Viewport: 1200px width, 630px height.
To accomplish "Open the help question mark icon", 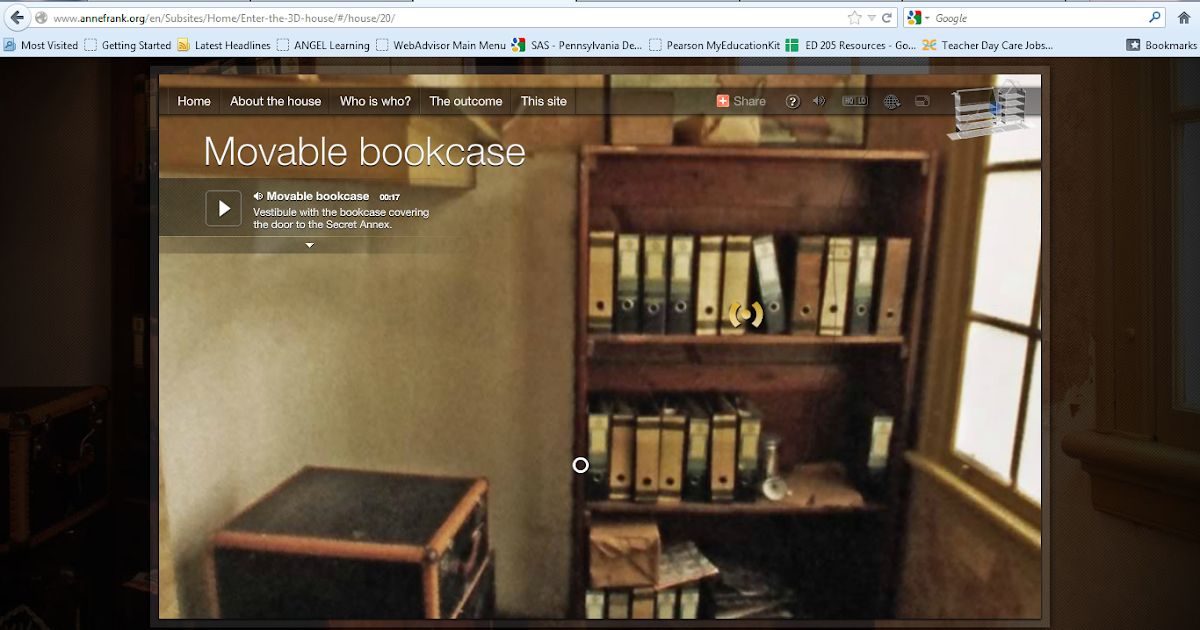I will pos(792,101).
